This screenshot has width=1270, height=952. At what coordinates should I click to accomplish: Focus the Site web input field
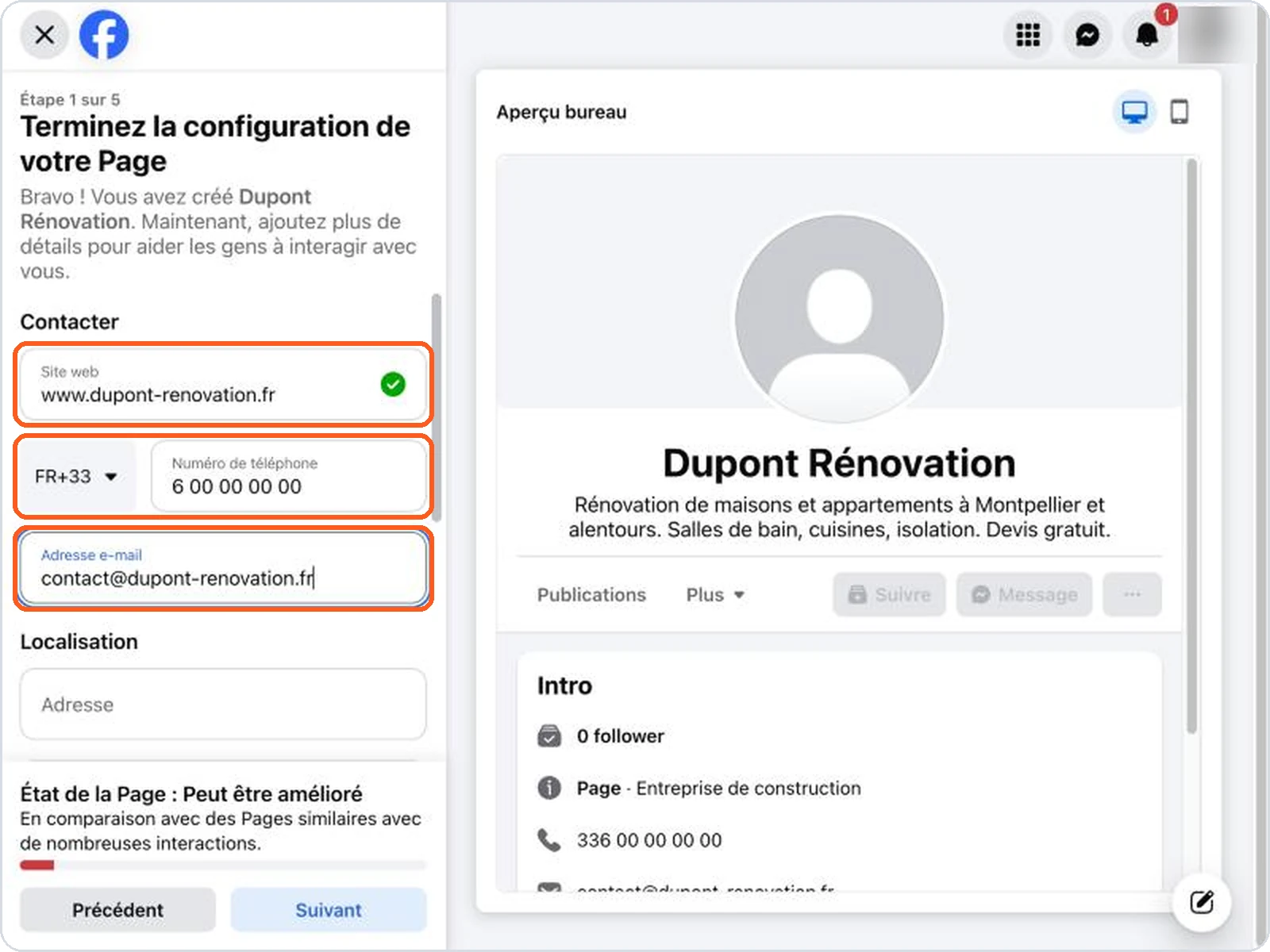pyautogui.click(x=223, y=385)
